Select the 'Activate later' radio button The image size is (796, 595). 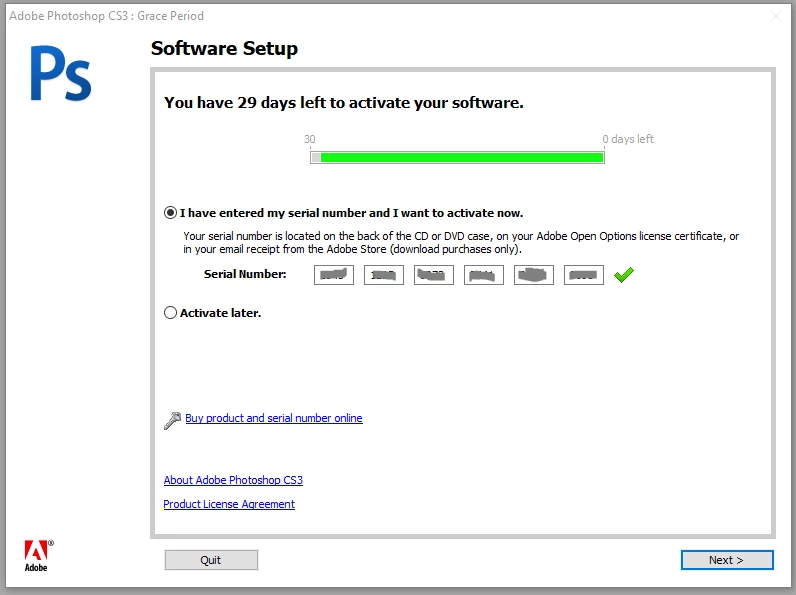[x=171, y=312]
